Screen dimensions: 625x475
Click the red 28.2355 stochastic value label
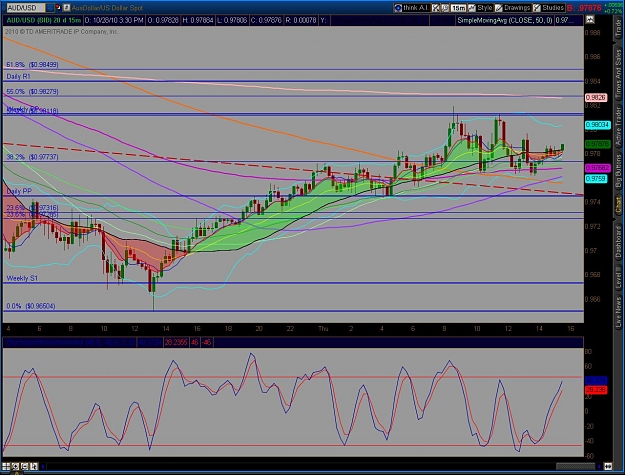click(176, 342)
